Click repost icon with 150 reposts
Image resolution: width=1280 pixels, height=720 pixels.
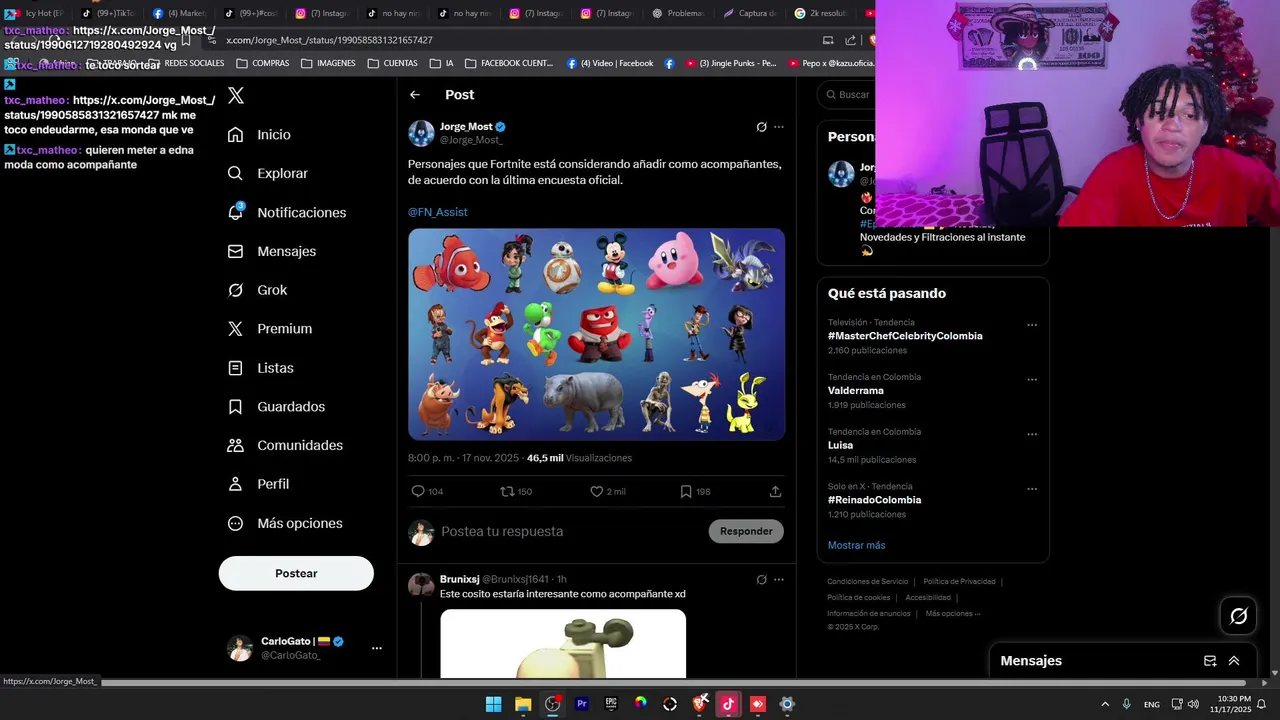pyautogui.click(x=507, y=491)
